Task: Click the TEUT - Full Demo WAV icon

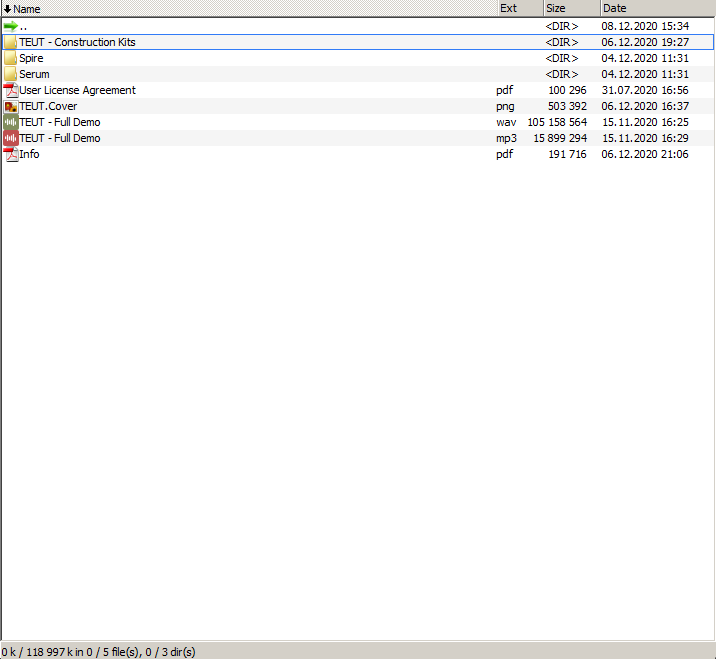Action: click(x=11, y=122)
